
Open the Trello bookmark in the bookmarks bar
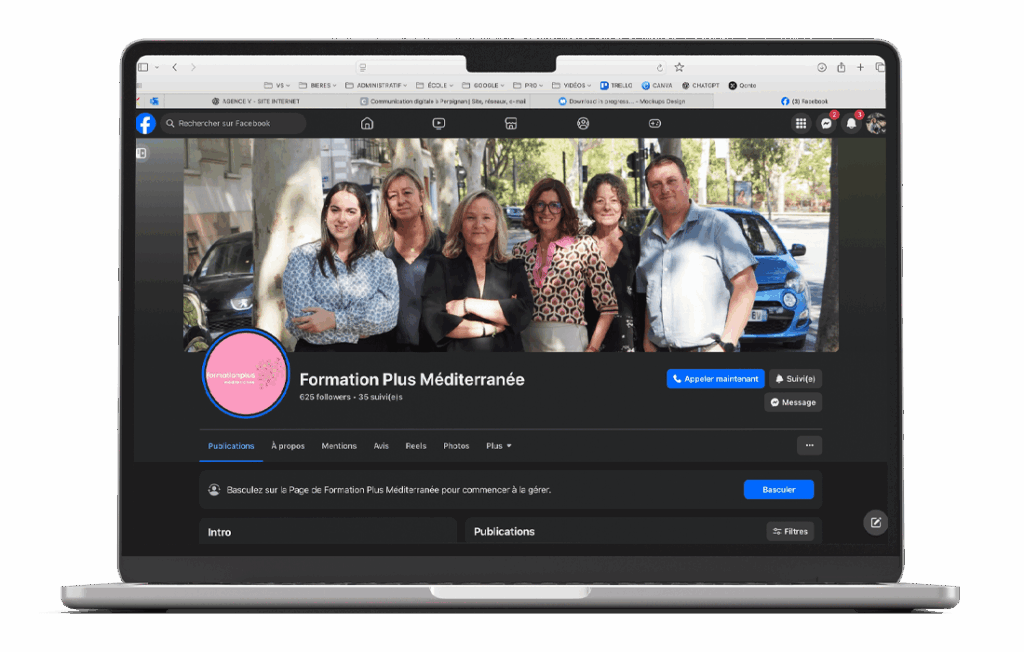[618, 85]
